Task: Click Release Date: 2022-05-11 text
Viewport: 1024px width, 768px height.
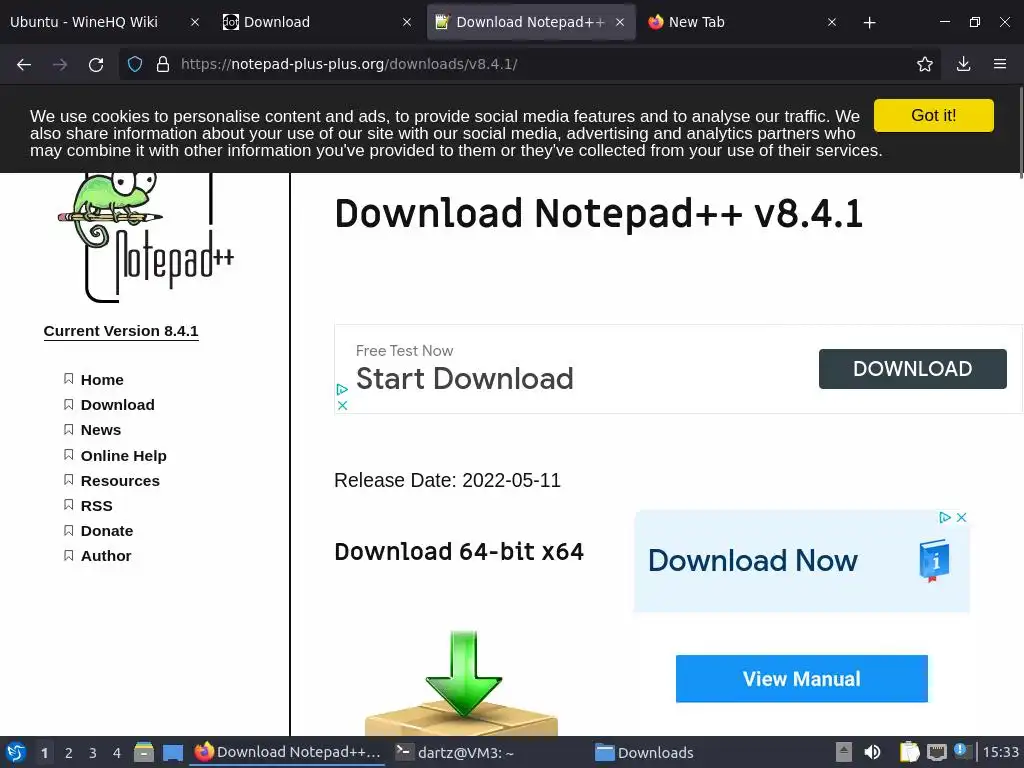Action: (x=447, y=481)
